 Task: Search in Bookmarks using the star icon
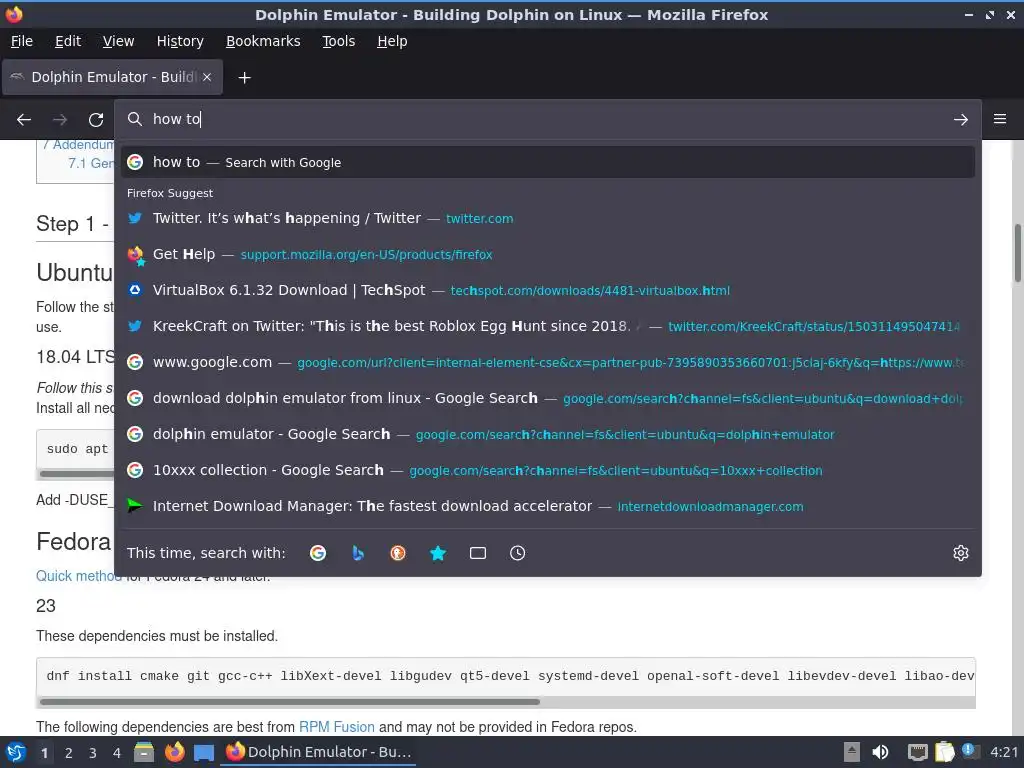point(438,553)
